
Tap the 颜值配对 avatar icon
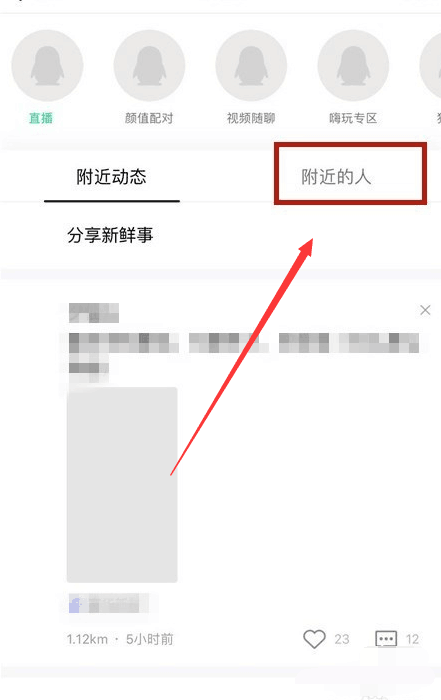click(x=149, y=66)
